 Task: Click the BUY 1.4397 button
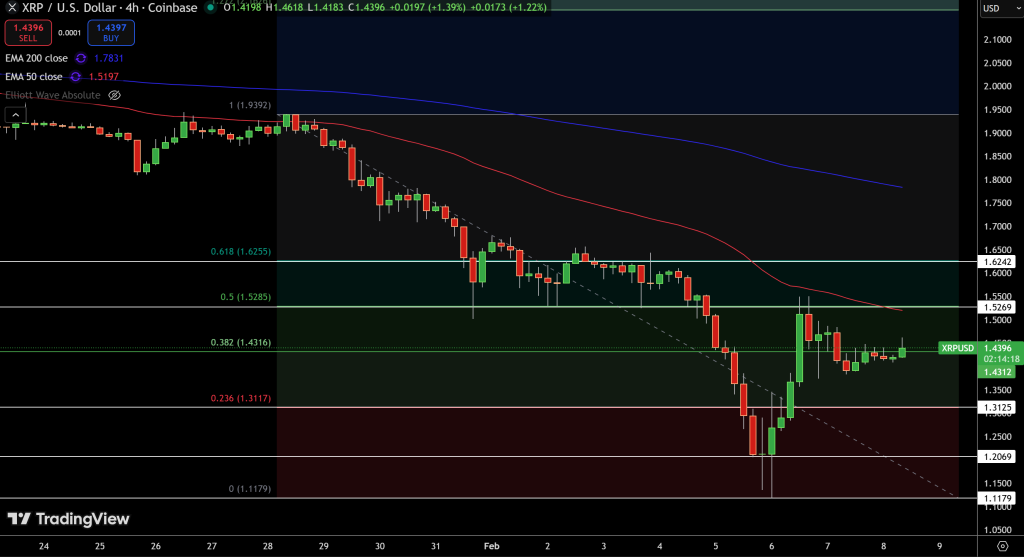111,33
